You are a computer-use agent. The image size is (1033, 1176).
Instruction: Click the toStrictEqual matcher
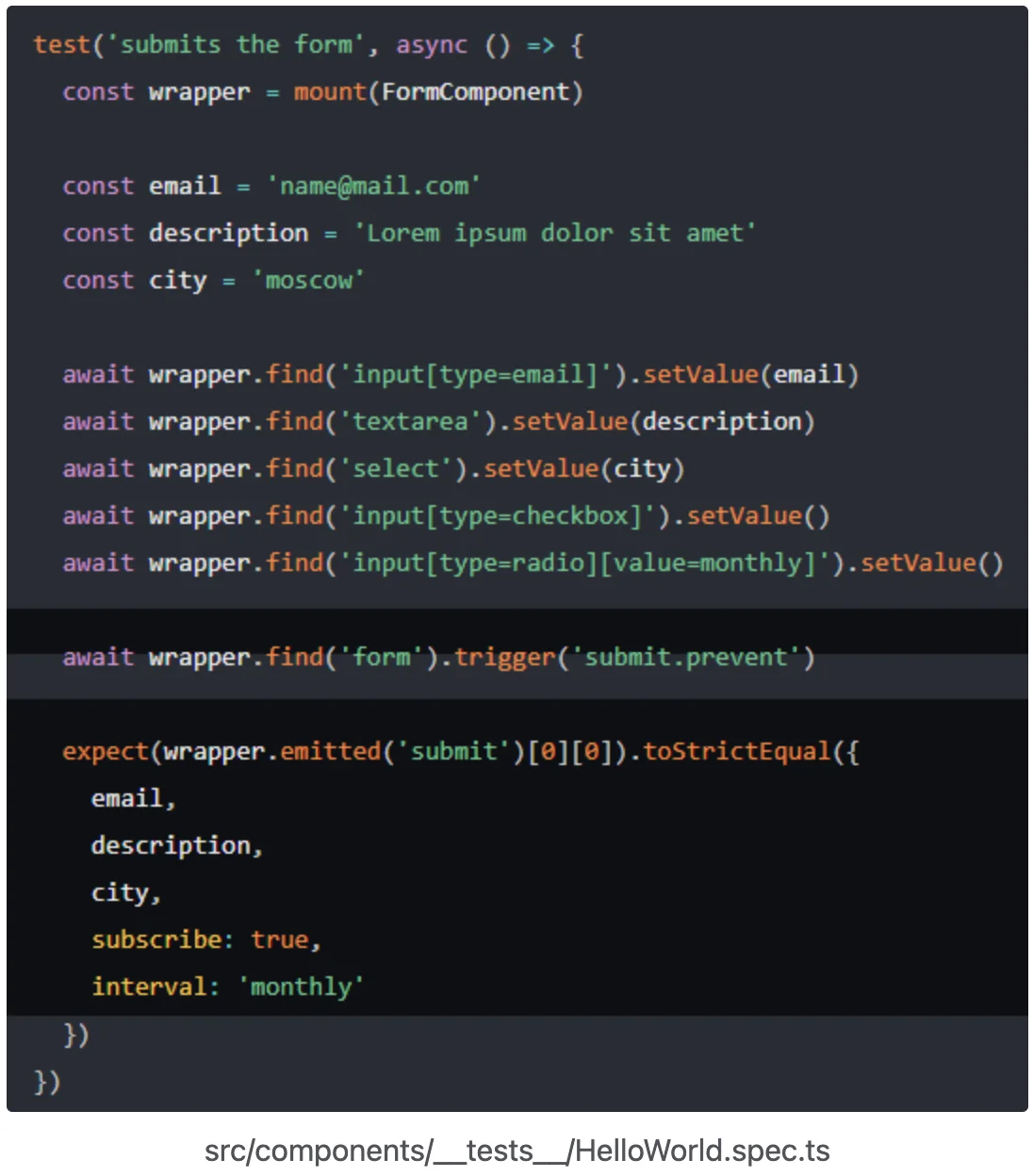[736, 751]
